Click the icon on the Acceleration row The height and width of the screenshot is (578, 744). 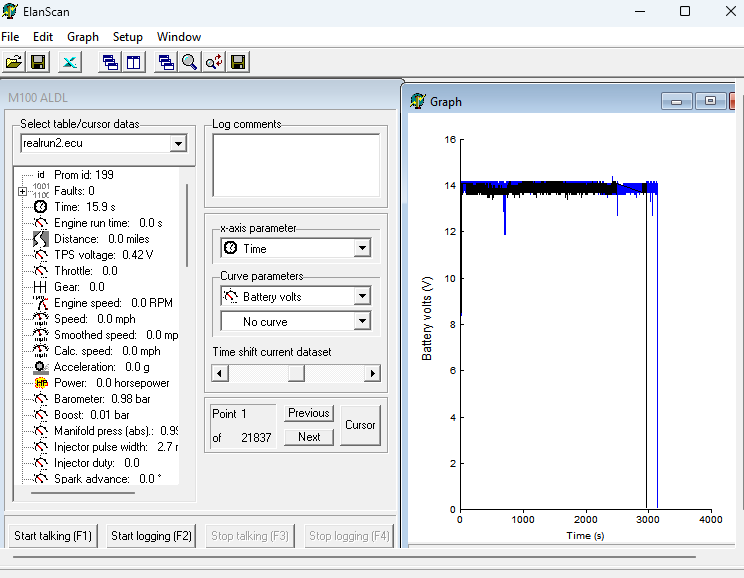click(x=41, y=367)
